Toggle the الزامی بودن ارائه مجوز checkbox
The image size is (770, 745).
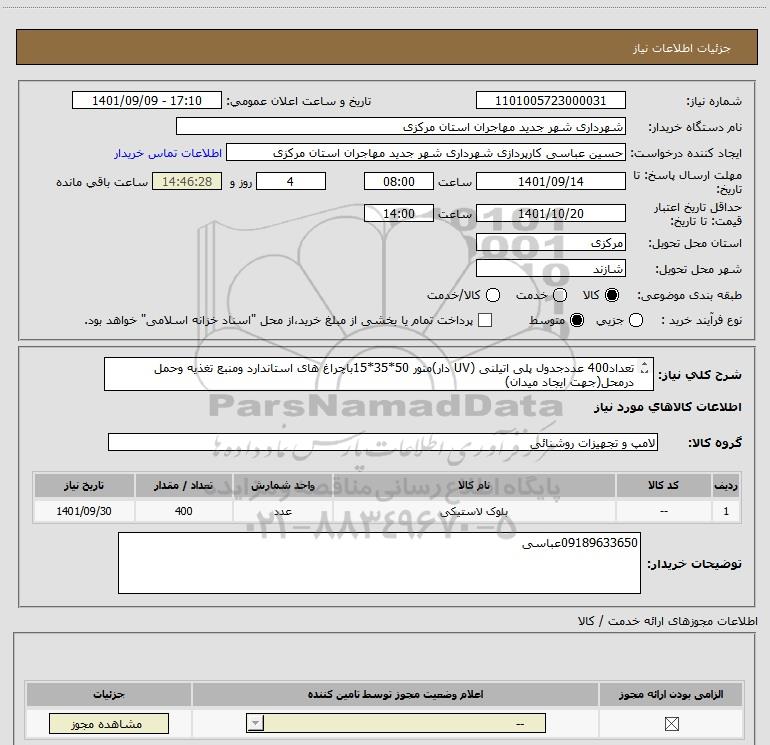(x=671, y=723)
